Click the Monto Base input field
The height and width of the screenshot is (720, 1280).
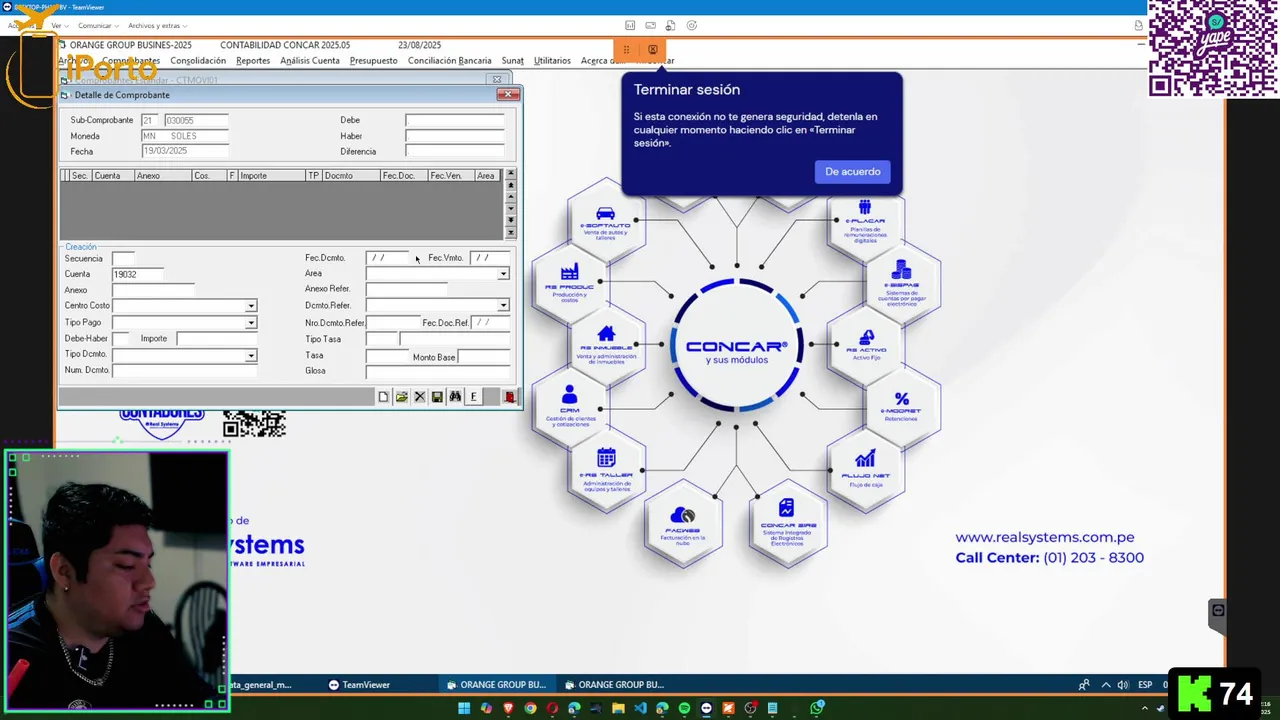[484, 357]
